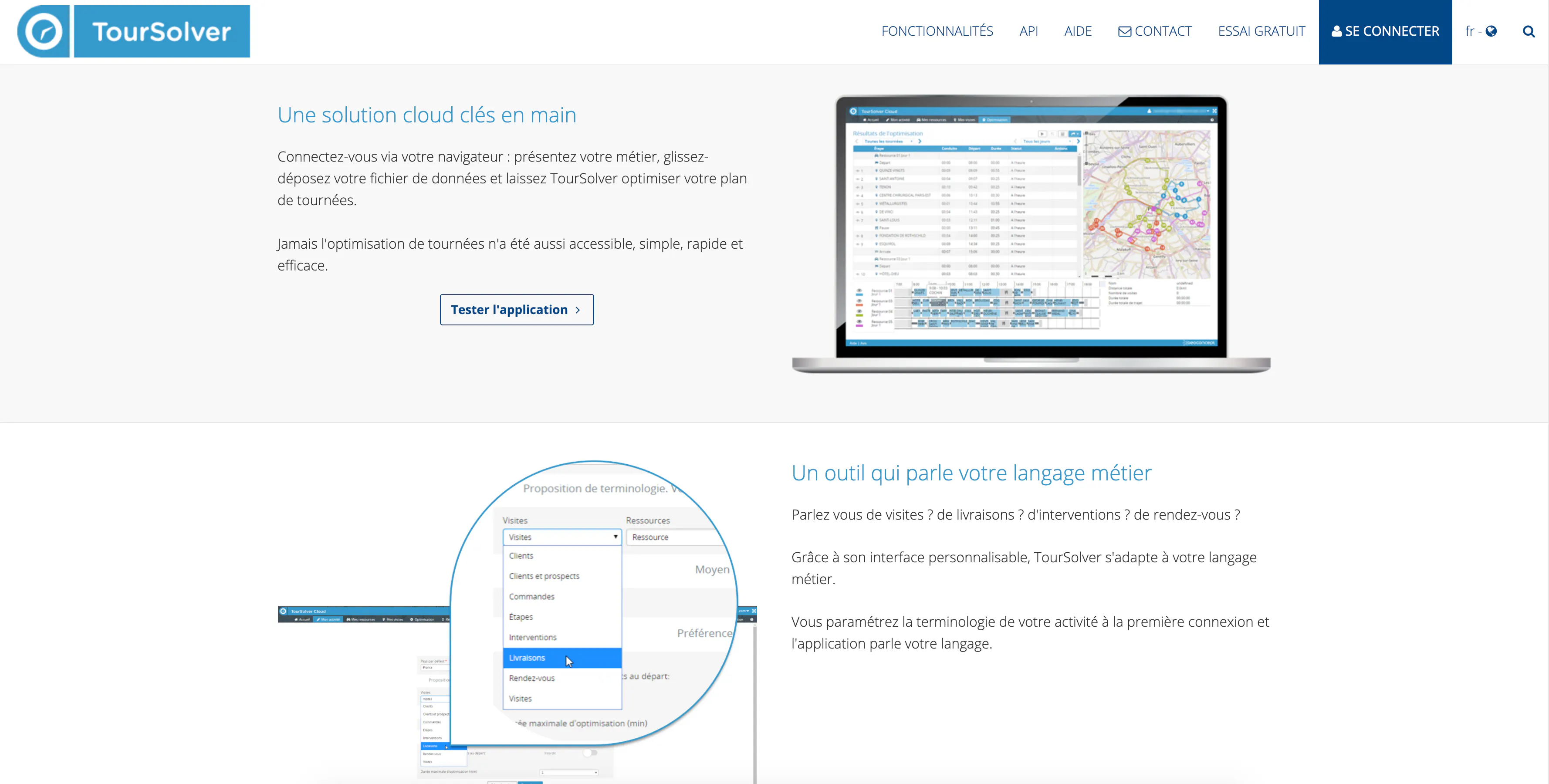The width and height of the screenshot is (1549, 784).
Task: Open the FONCTIONNALITÉS menu
Action: [937, 31]
